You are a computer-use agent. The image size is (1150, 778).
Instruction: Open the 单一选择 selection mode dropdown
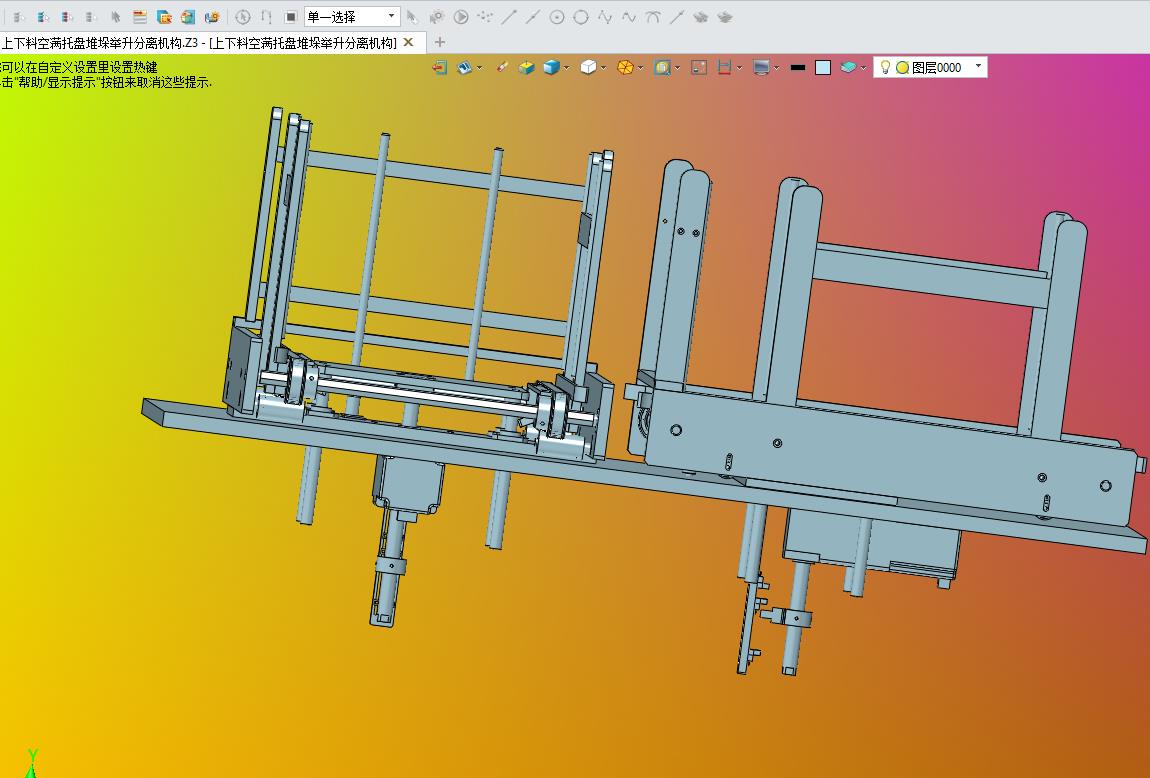pos(352,16)
